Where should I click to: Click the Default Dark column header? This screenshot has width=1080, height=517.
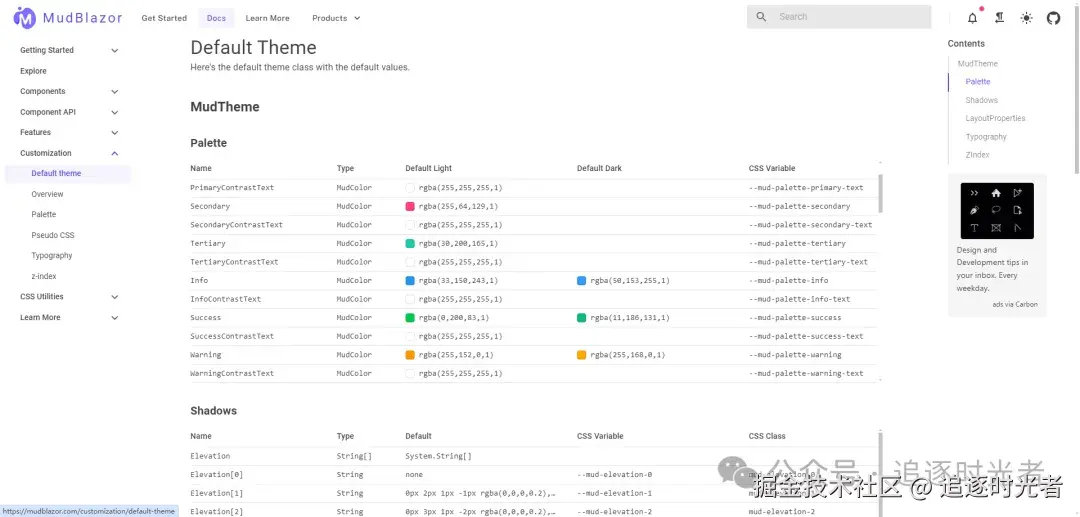[x=599, y=169]
